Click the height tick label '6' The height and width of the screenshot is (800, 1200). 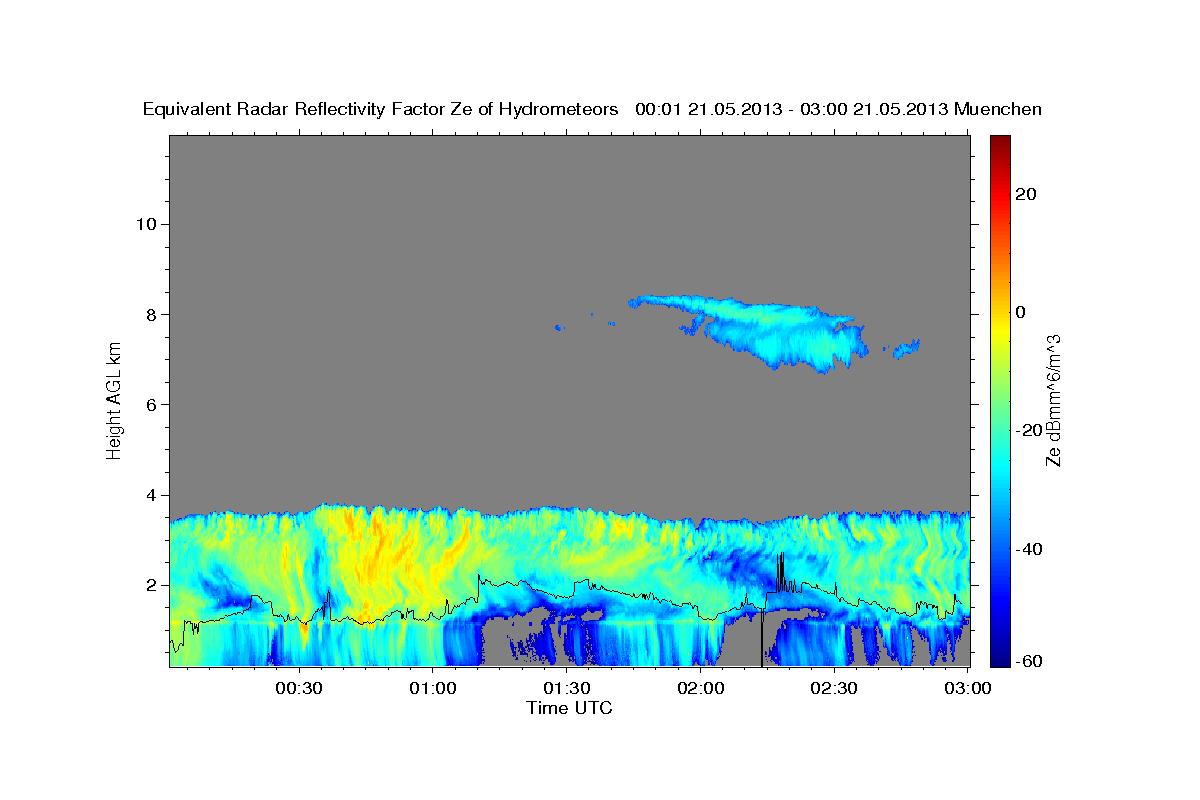[153, 405]
